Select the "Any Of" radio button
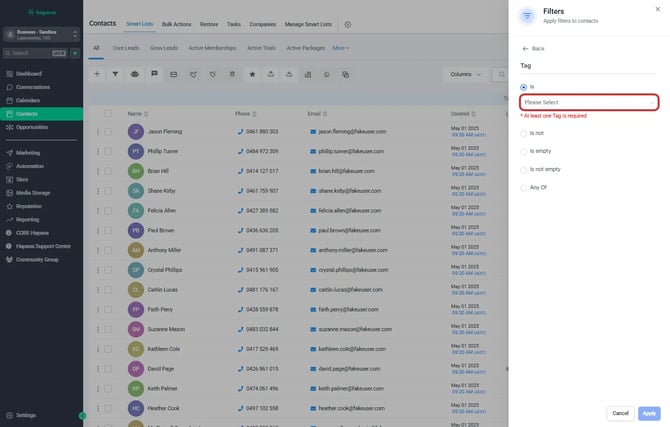The height and width of the screenshot is (427, 670). [x=523, y=187]
